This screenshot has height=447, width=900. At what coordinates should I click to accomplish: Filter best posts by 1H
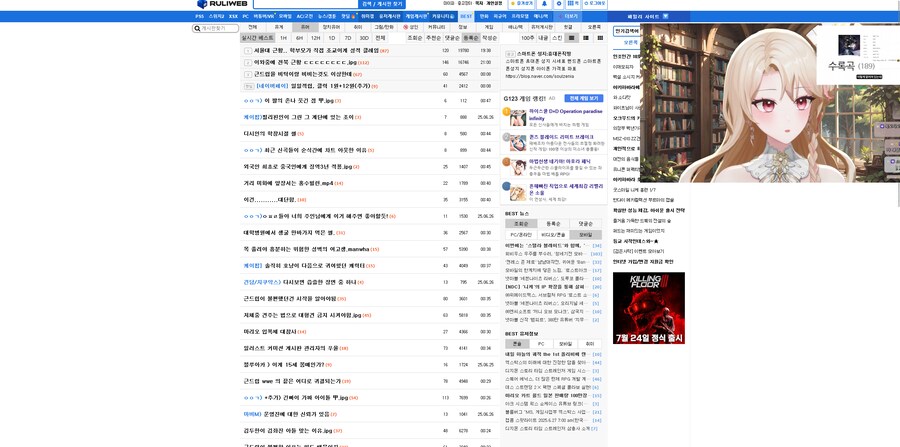click(x=283, y=38)
